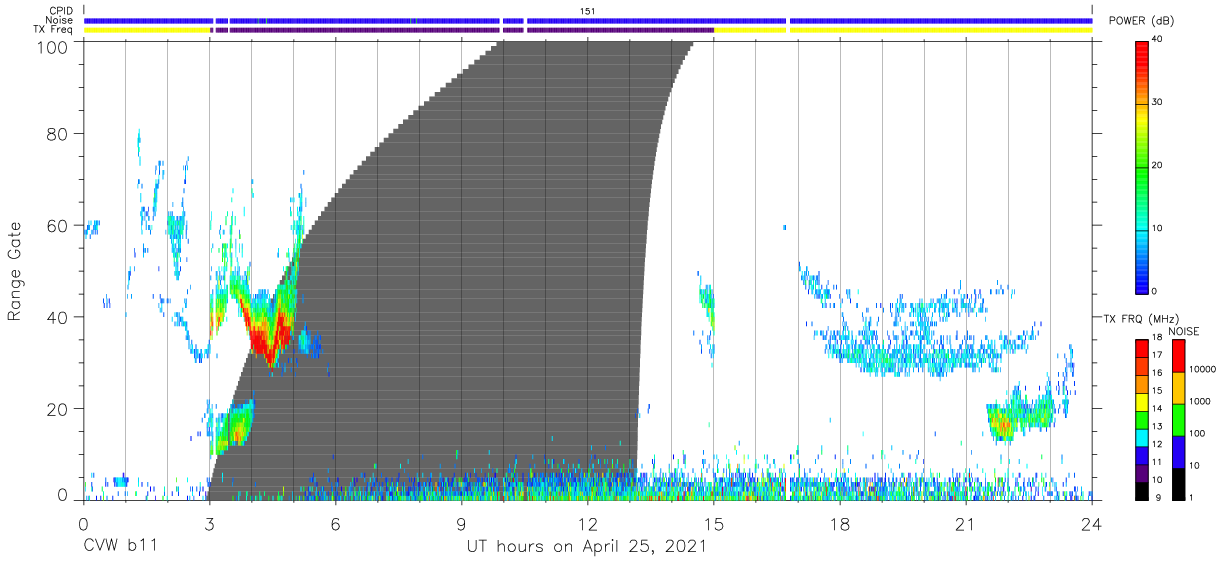Click the x-axis tick label '9'
This screenshot has width=1228, height=567.
click(461, 524)
